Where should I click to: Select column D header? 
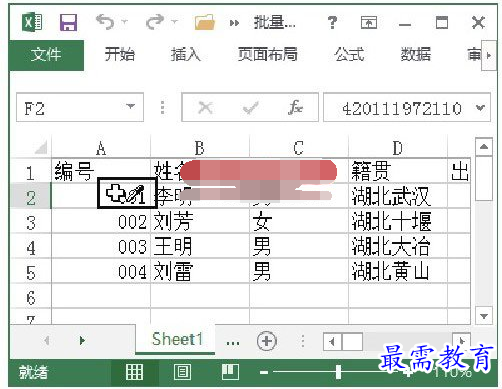tap(397, 148)
